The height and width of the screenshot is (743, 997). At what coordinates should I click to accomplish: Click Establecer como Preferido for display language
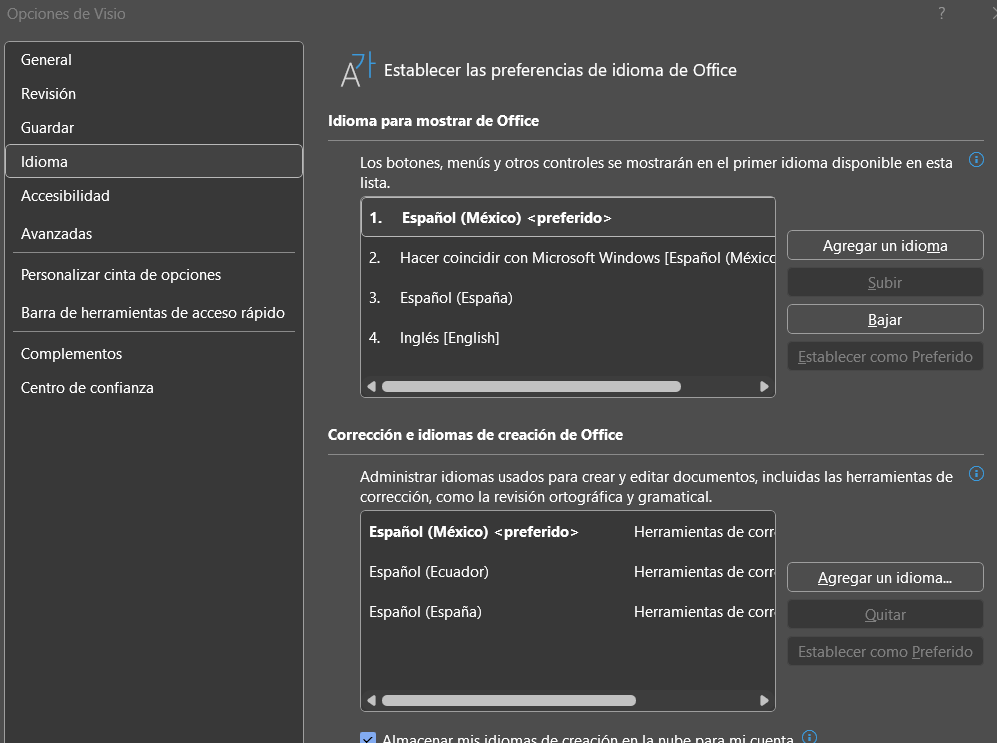[x=885, y=357]
